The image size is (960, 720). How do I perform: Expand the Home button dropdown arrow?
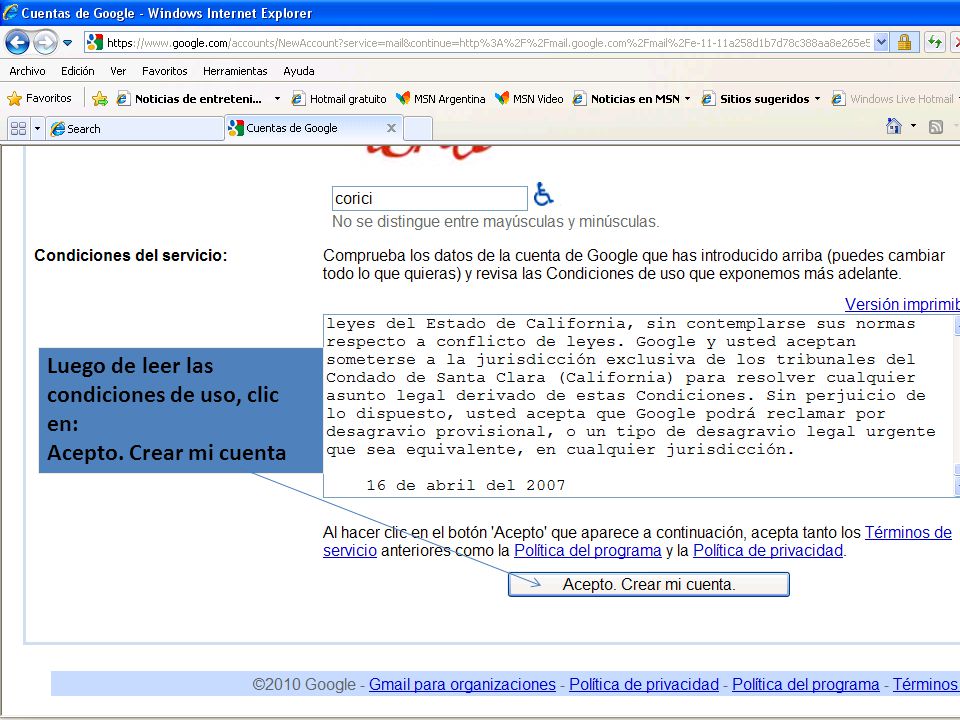point(913,126)
